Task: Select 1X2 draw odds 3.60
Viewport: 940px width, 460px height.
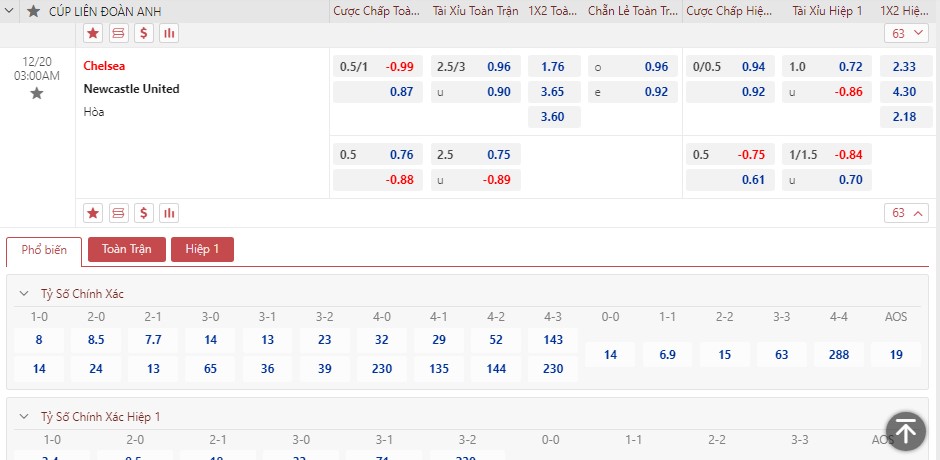Action: (x=554, y=117)
